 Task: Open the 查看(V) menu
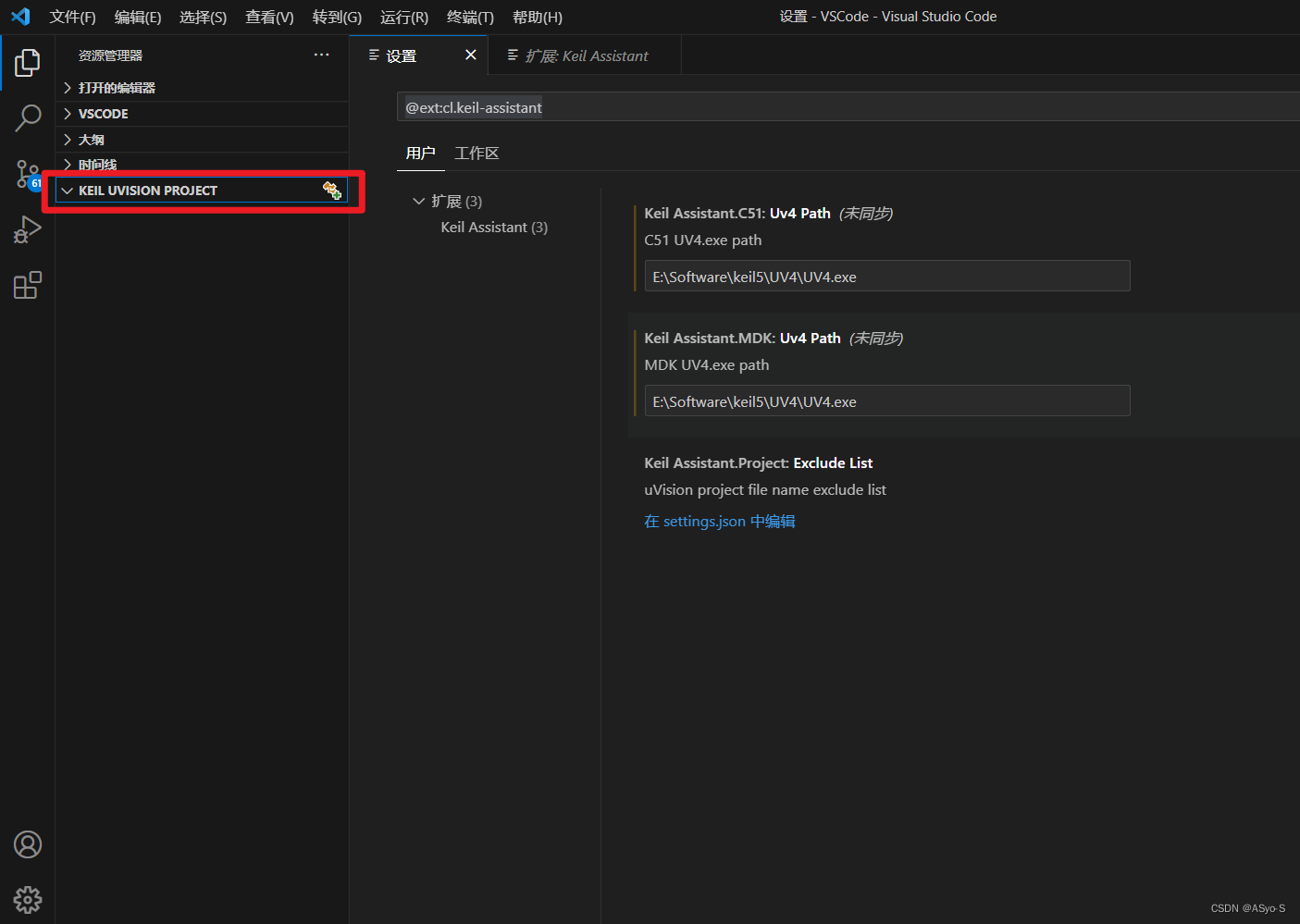pos(269,17)
